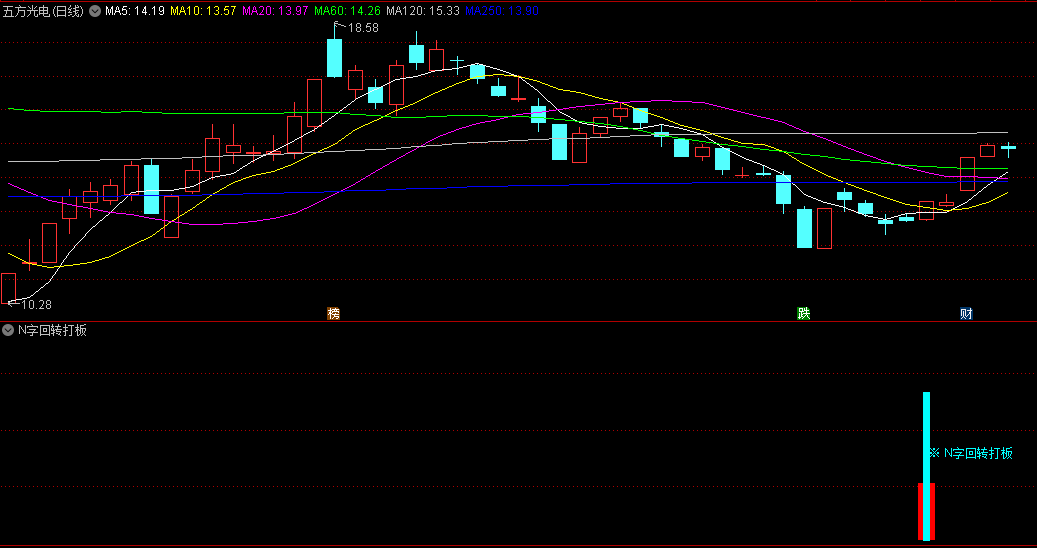Select the red candlestick at the 10.28 low

coord(9,289)
